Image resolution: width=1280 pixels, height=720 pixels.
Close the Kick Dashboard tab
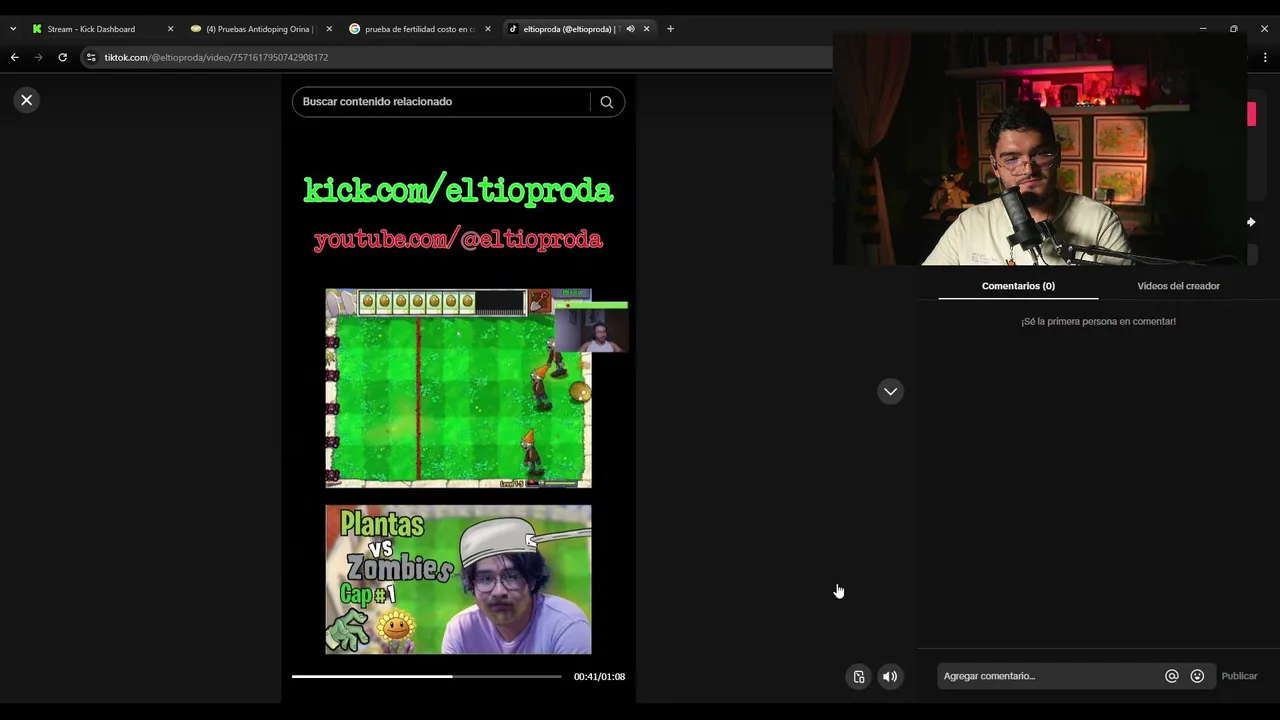pyautogui.click(x=170, y=29)
